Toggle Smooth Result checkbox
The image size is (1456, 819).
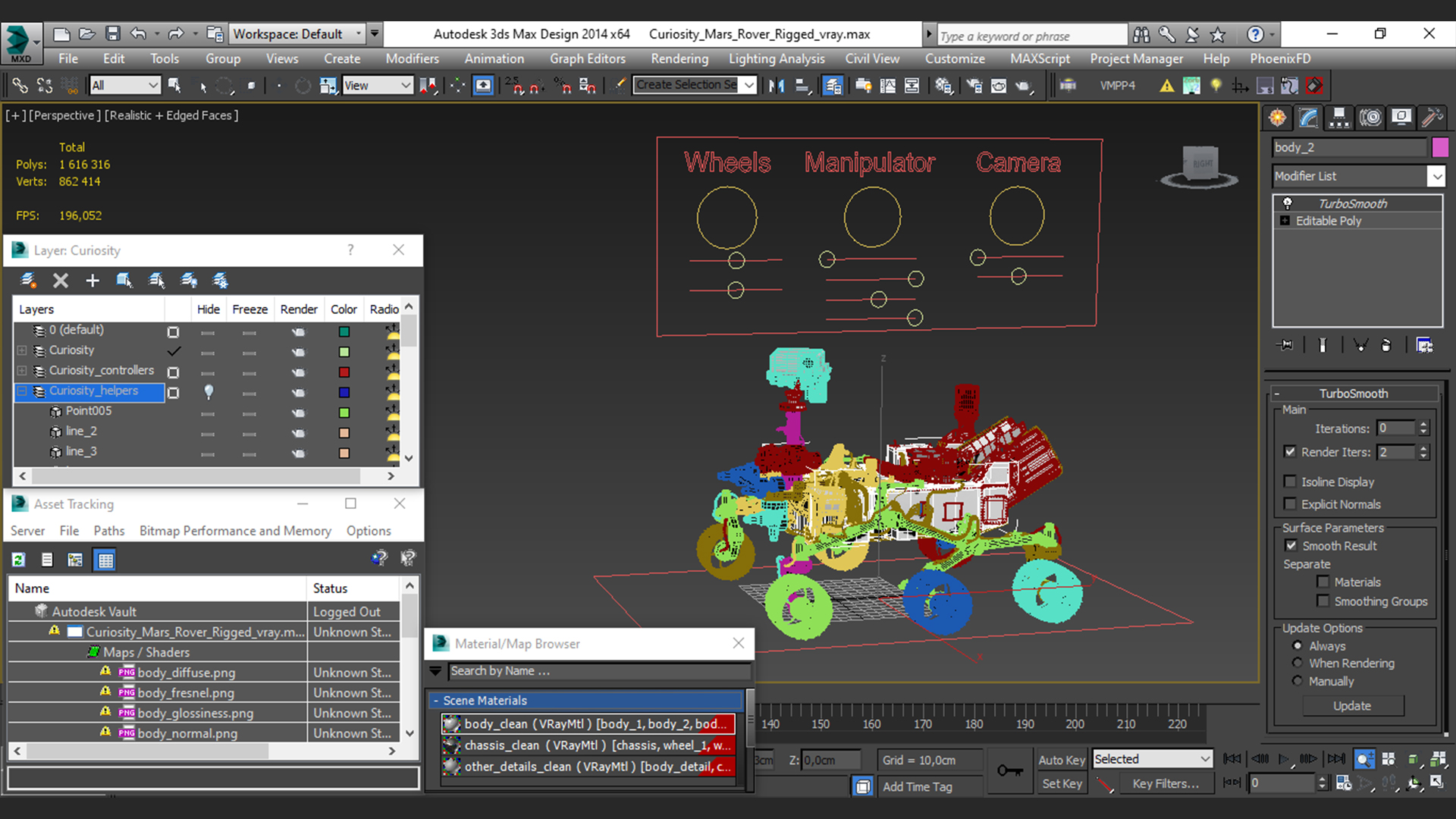1291,546
